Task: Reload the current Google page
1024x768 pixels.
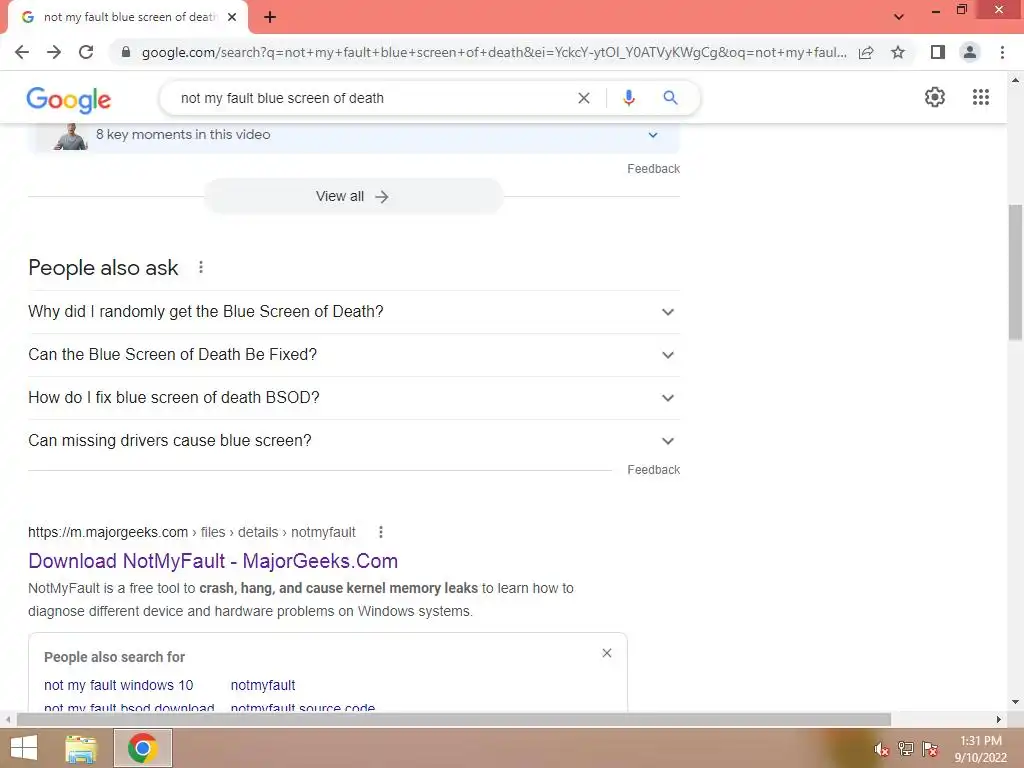Action: pyautogui.click(x=86, y=52)
